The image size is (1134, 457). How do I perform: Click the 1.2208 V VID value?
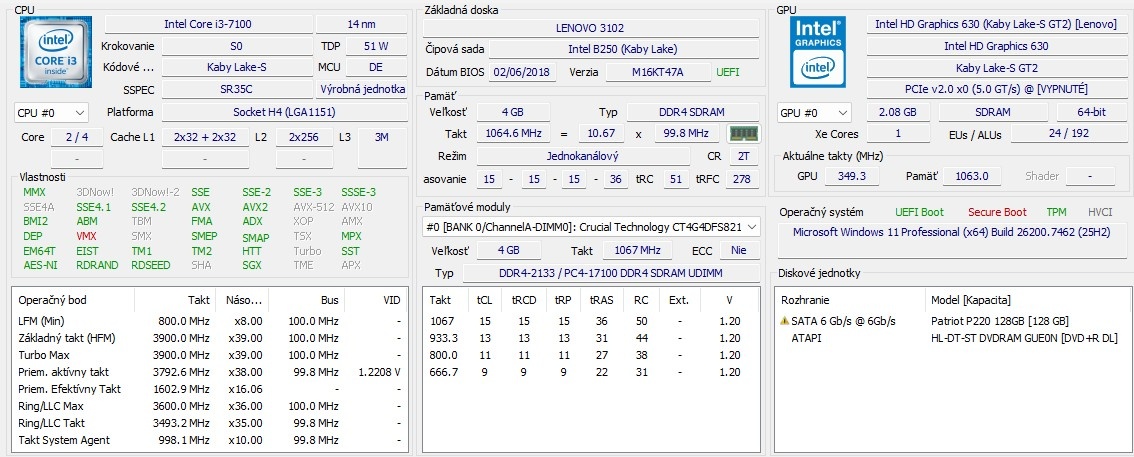click(380, 372)
